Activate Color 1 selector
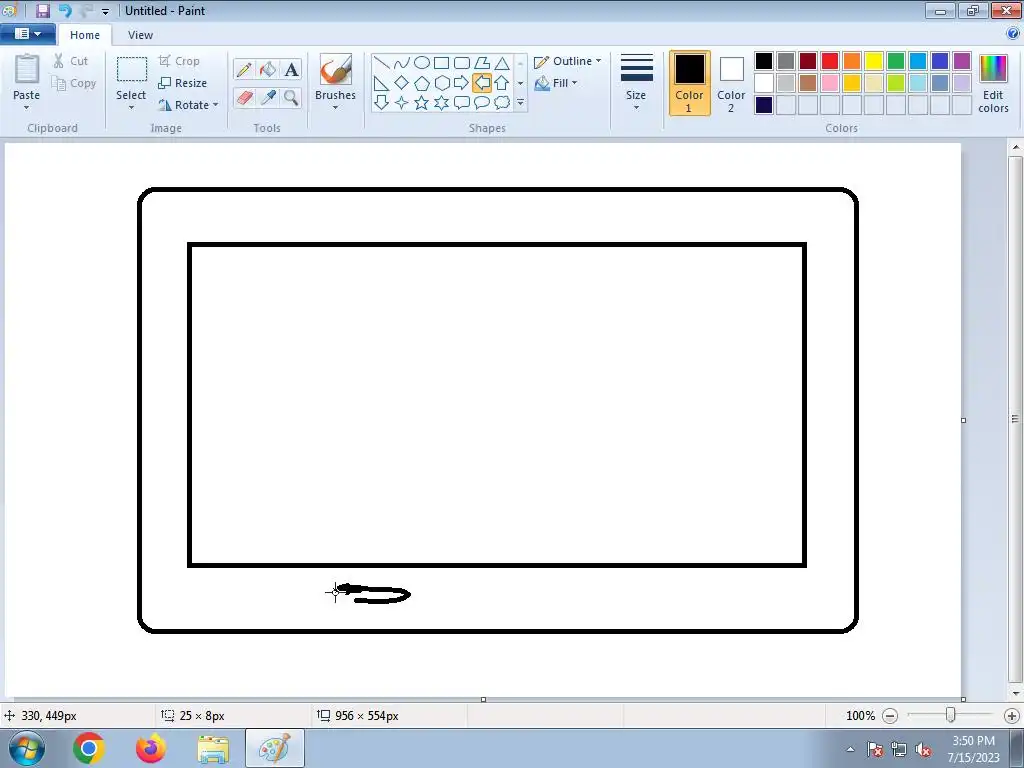Viewport: 1024px width, 768px height. tap(689, 84)
